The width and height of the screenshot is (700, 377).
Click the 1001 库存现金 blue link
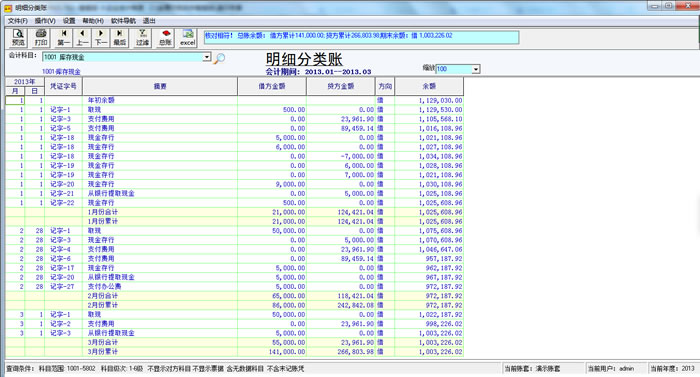61,71
